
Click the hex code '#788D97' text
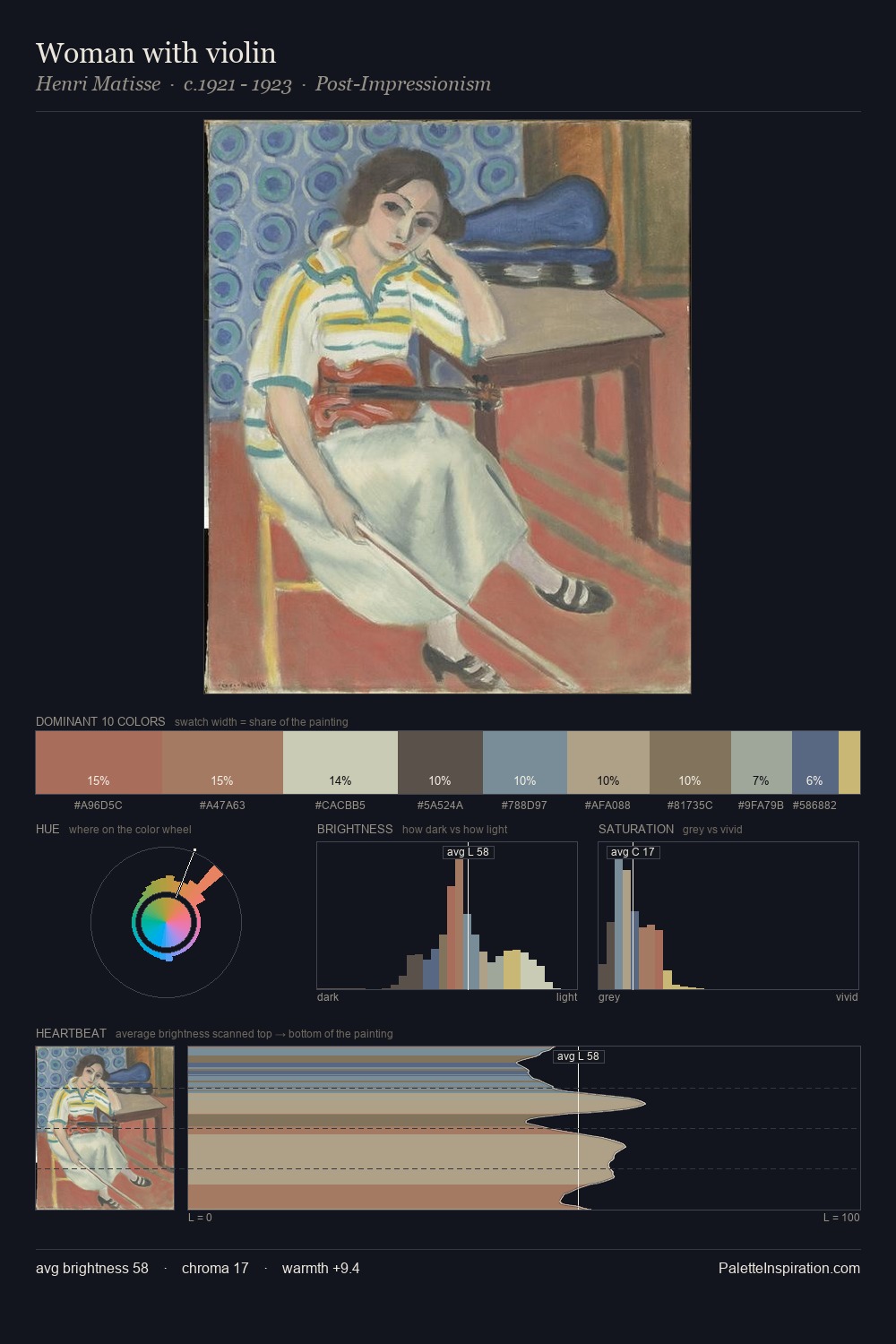[x=524, y=806]
